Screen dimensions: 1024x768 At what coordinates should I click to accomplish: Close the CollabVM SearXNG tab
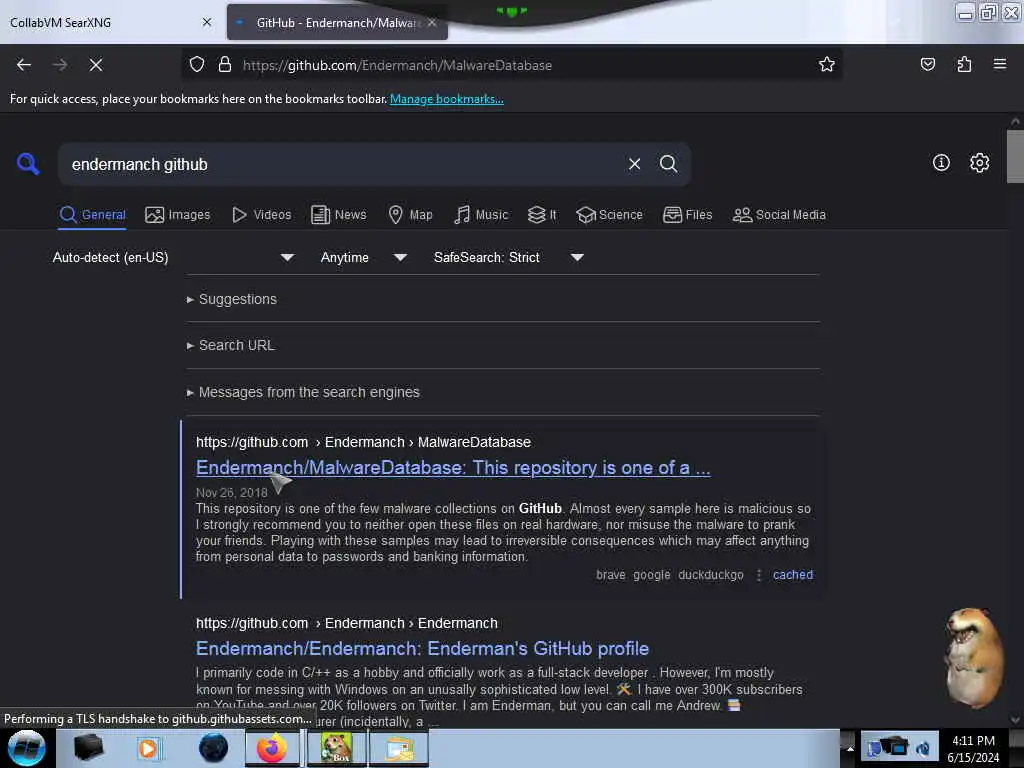click(207, 22)
